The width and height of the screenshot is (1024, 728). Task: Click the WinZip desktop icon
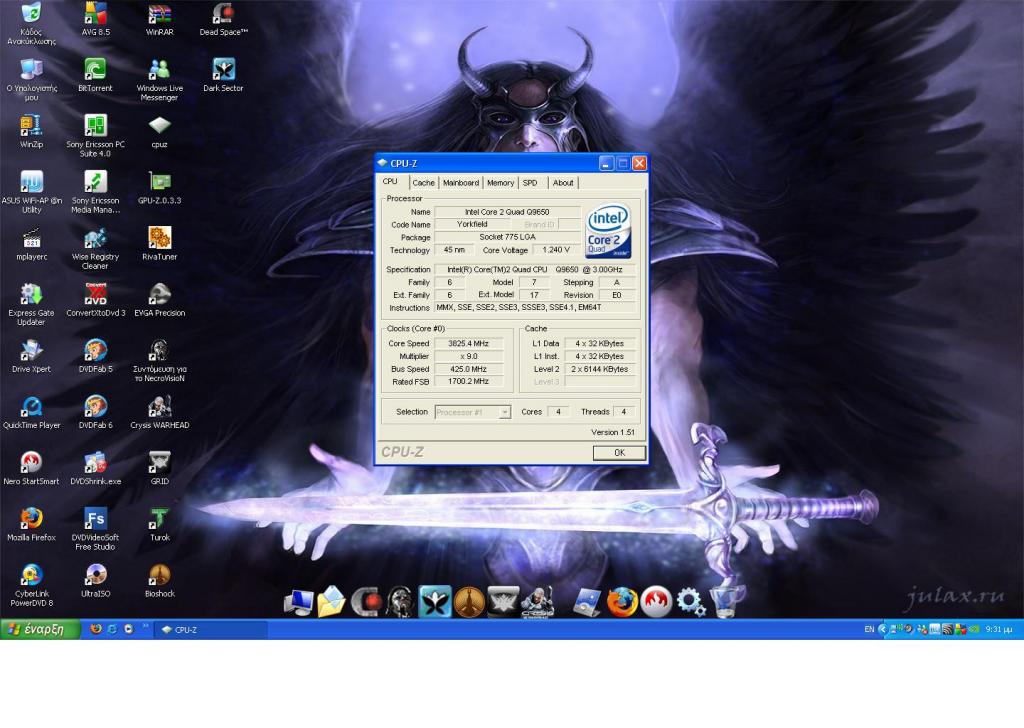point(31,131)
